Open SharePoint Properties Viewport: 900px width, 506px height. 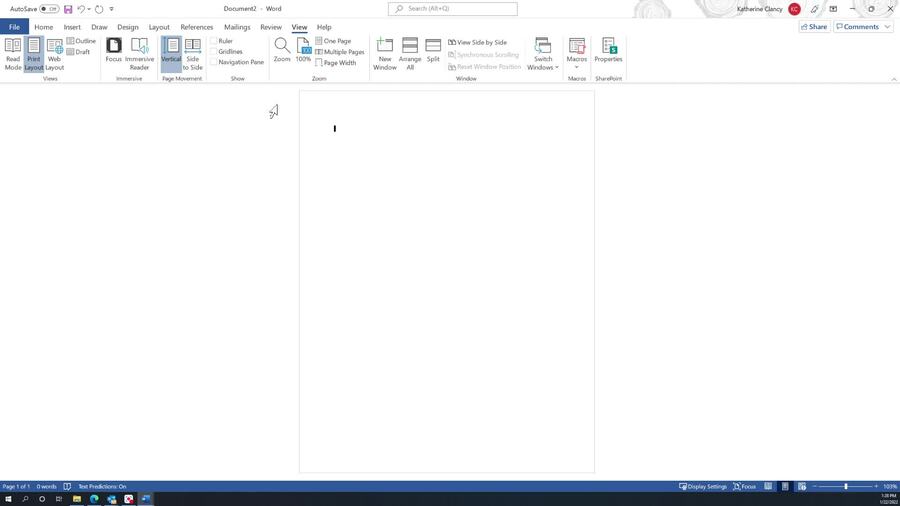click(x=608, y=50)
